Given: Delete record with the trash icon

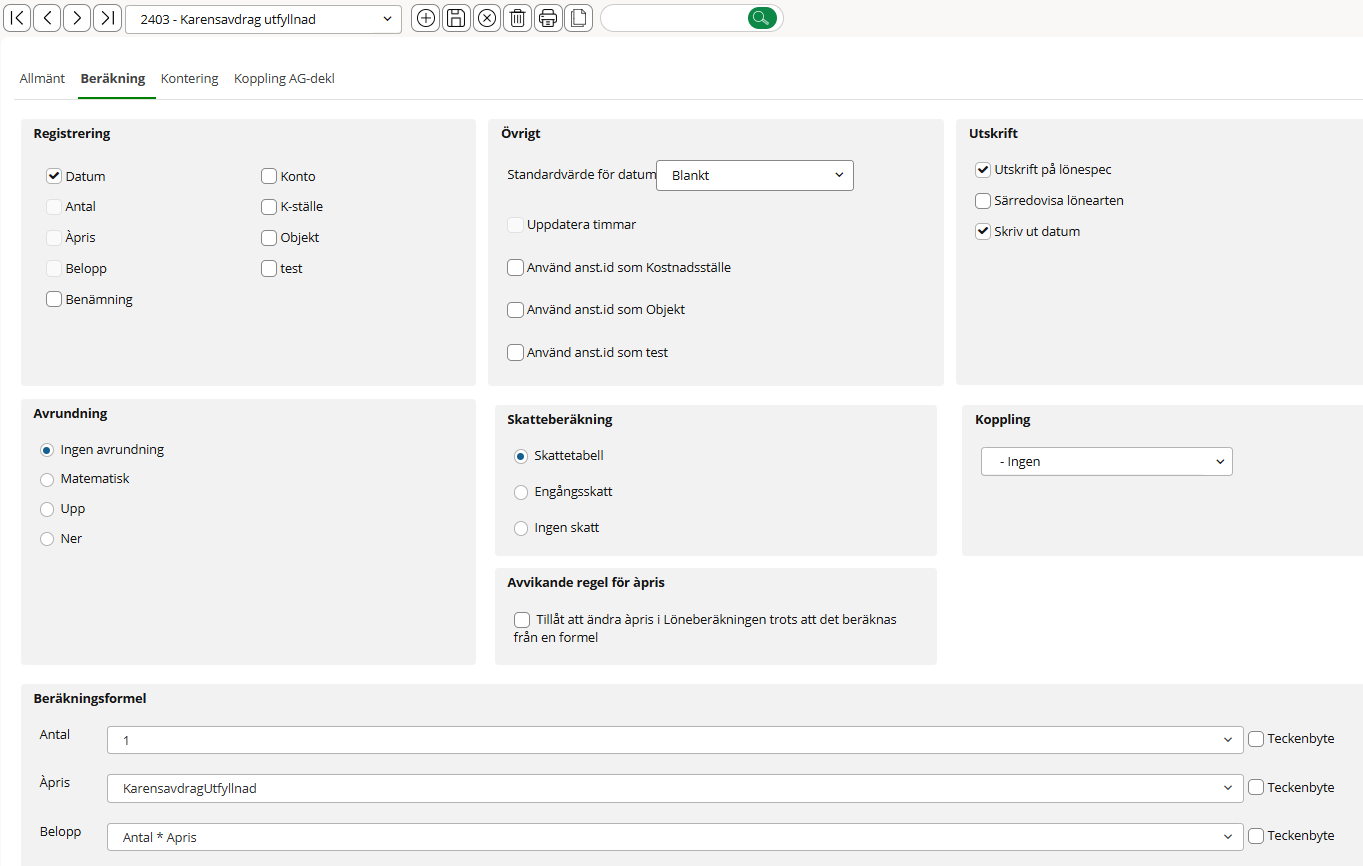Looking at the screenshot, I should pos(517,18).
